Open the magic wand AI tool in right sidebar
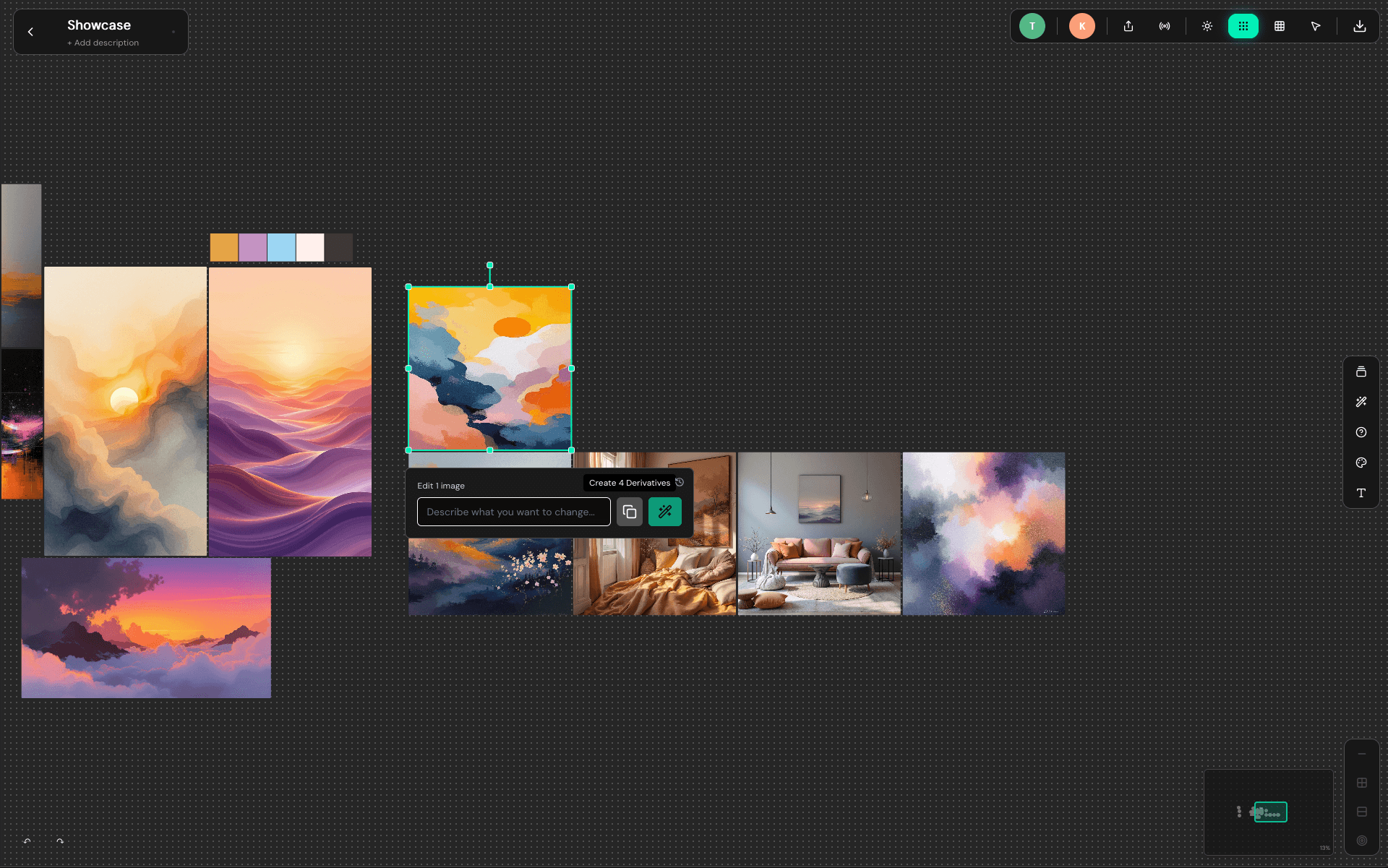This screenshot has width=1388, height=868. [1361, 402]
